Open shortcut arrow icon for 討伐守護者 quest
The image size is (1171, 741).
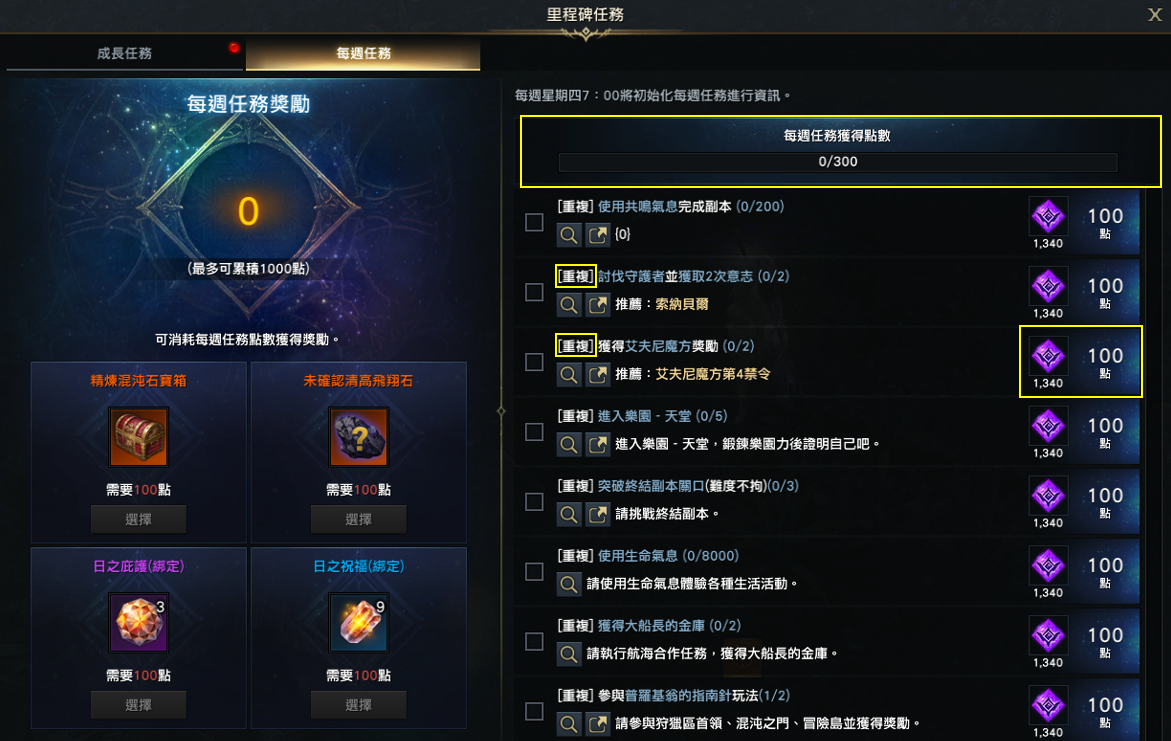[597, 305]
